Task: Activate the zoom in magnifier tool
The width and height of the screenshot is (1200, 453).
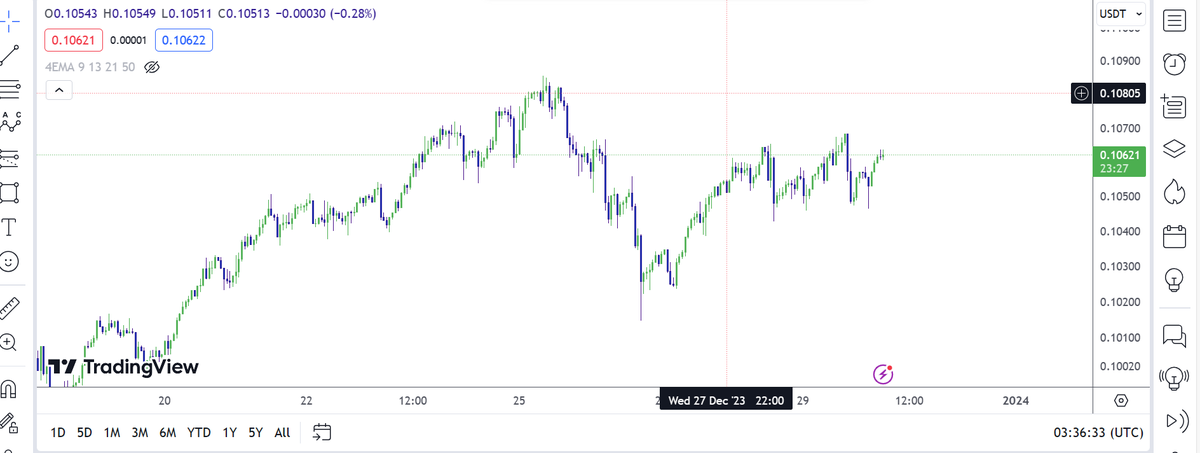Action: [10, 342]
